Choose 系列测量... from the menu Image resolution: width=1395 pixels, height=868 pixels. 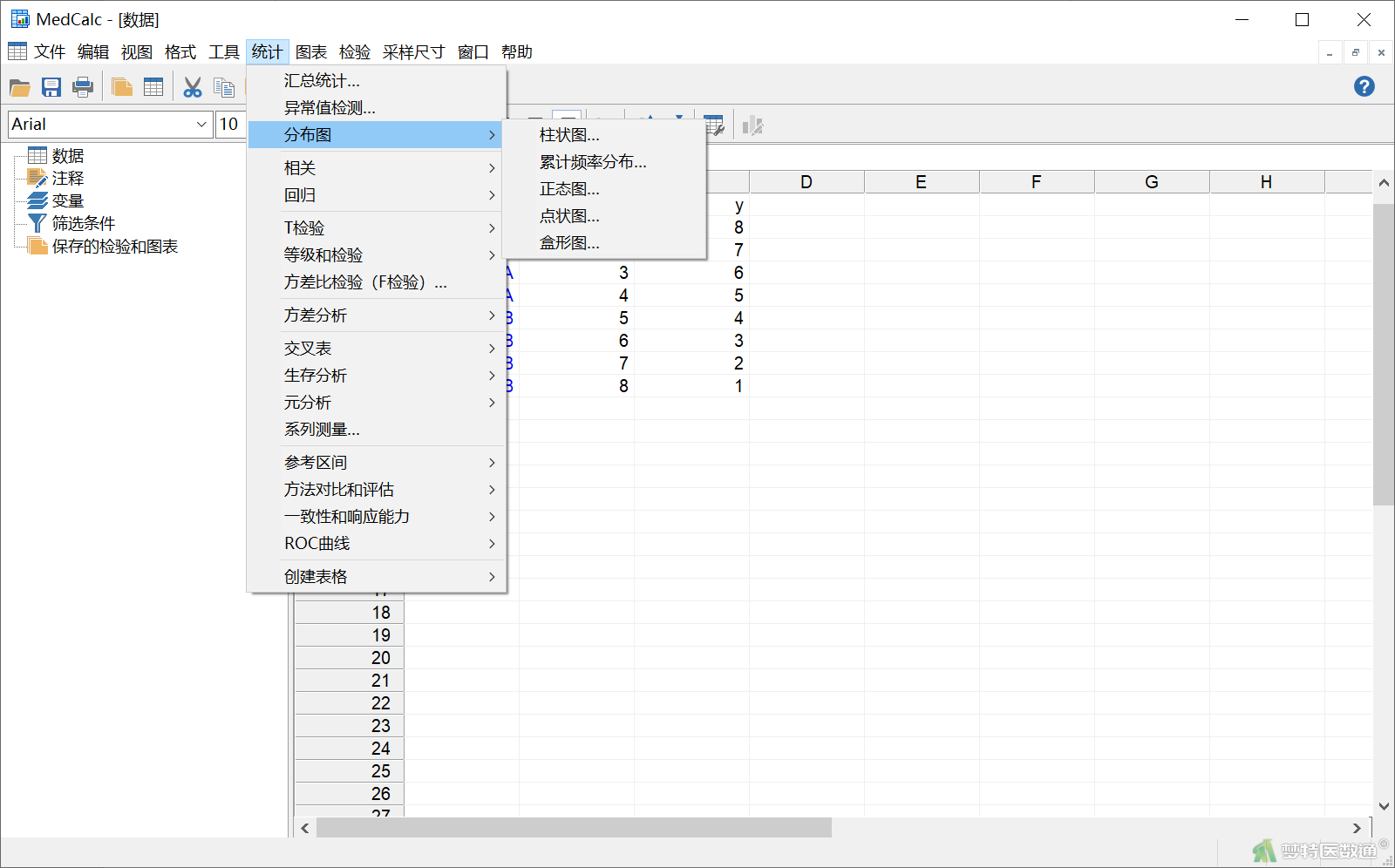click(x=377, y=430)
